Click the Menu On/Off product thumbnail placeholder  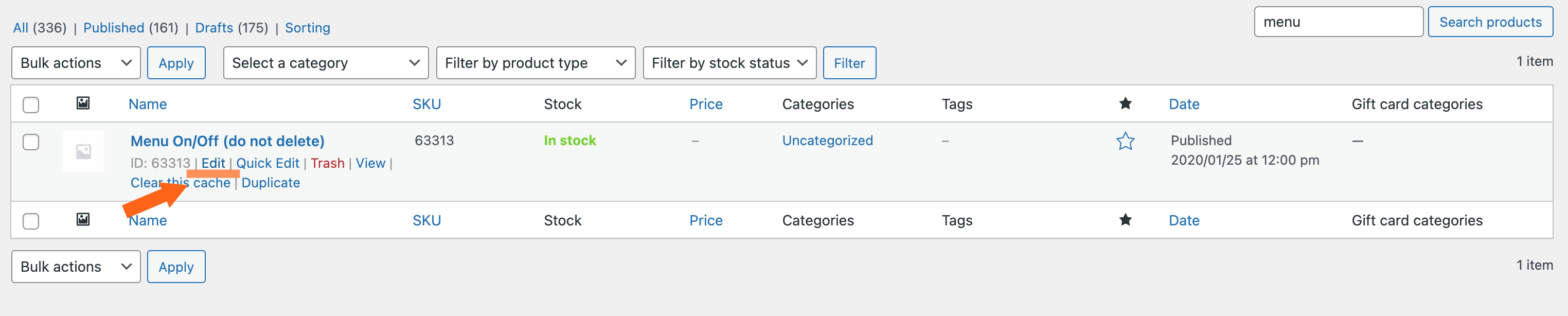pyautogui.click(x=83, y=151)
